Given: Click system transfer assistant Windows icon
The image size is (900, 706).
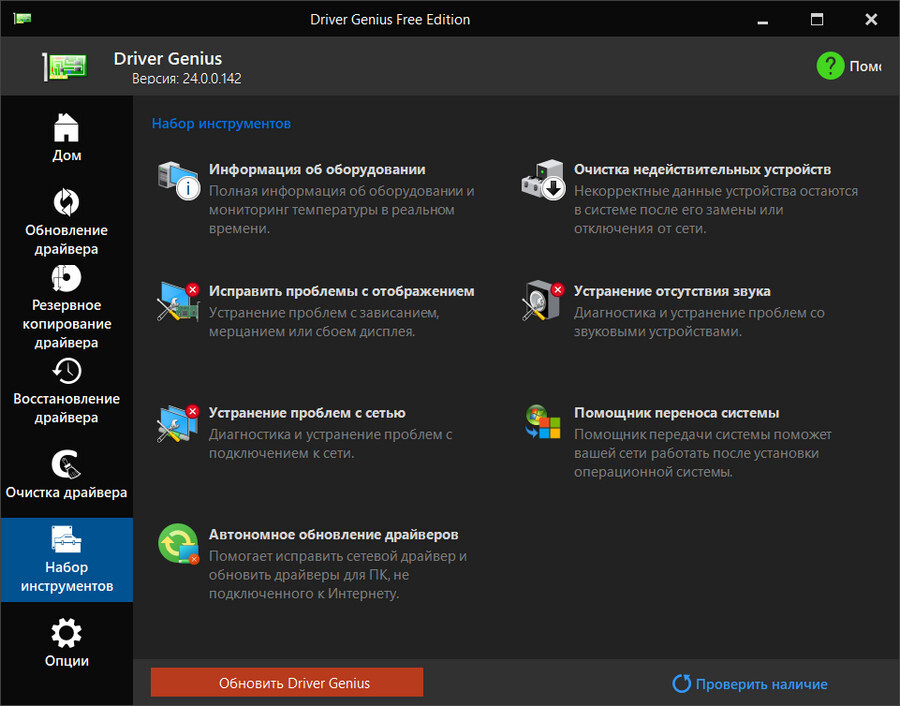Looking at the screenshot, I should click(x=543, y=422).
